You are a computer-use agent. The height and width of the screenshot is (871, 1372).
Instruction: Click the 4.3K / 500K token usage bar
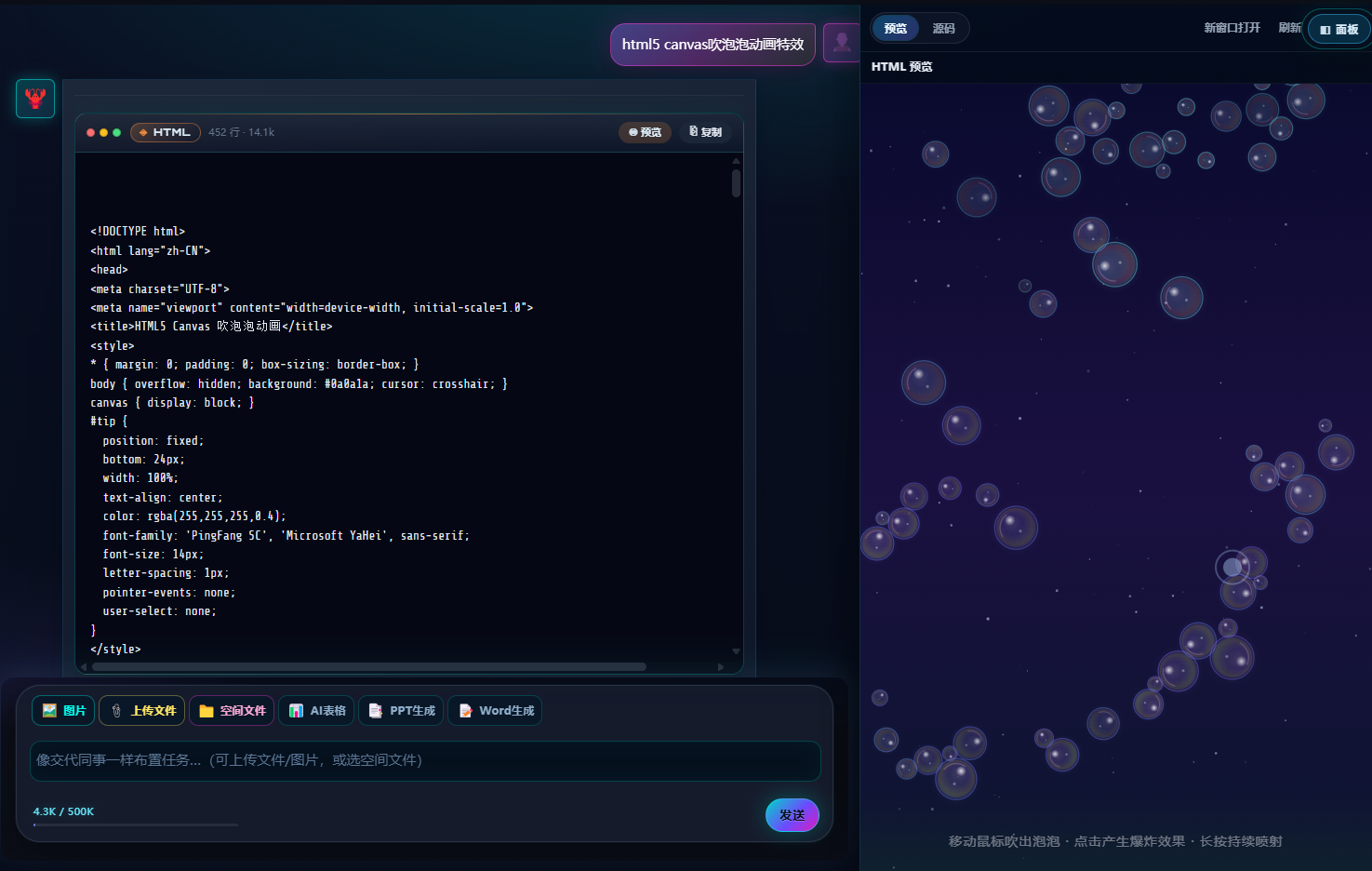tap(136, 824)
